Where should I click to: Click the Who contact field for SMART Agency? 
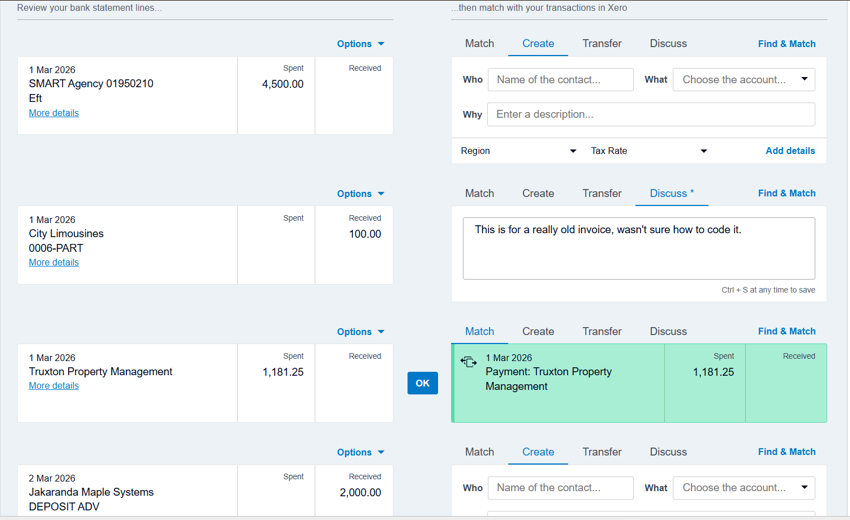560,80
